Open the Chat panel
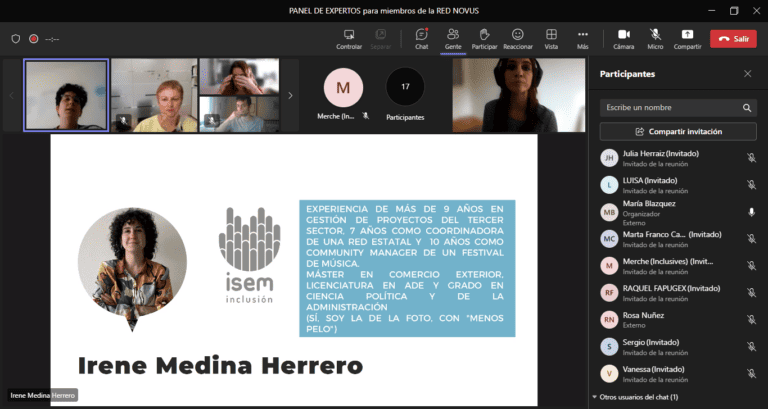 [421, 39]
